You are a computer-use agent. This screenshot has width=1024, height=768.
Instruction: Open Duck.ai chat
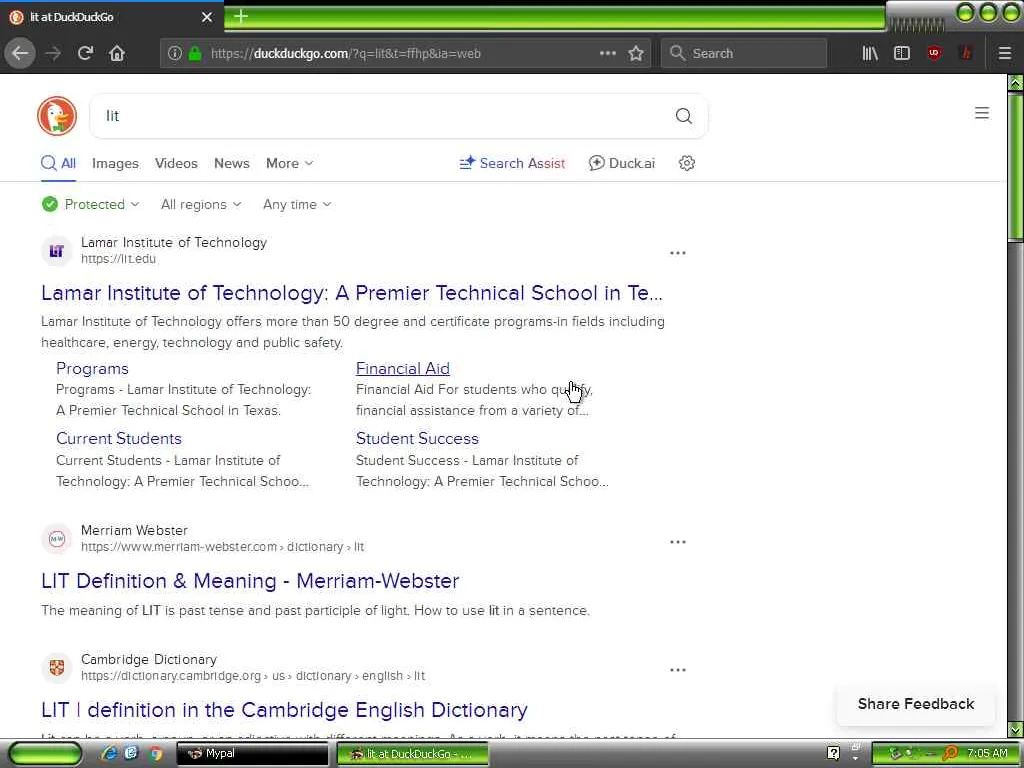pos(622,163)
